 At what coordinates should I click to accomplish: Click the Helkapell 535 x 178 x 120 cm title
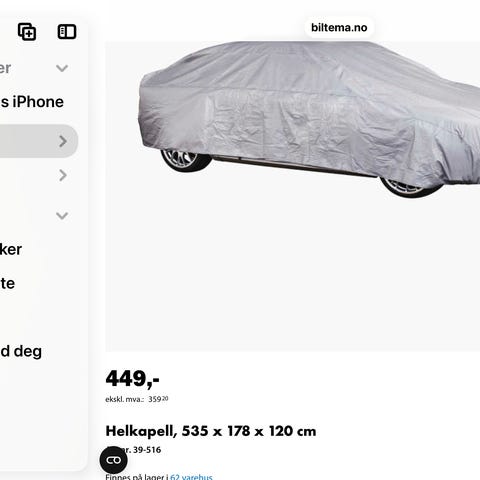tap(211, 431)
